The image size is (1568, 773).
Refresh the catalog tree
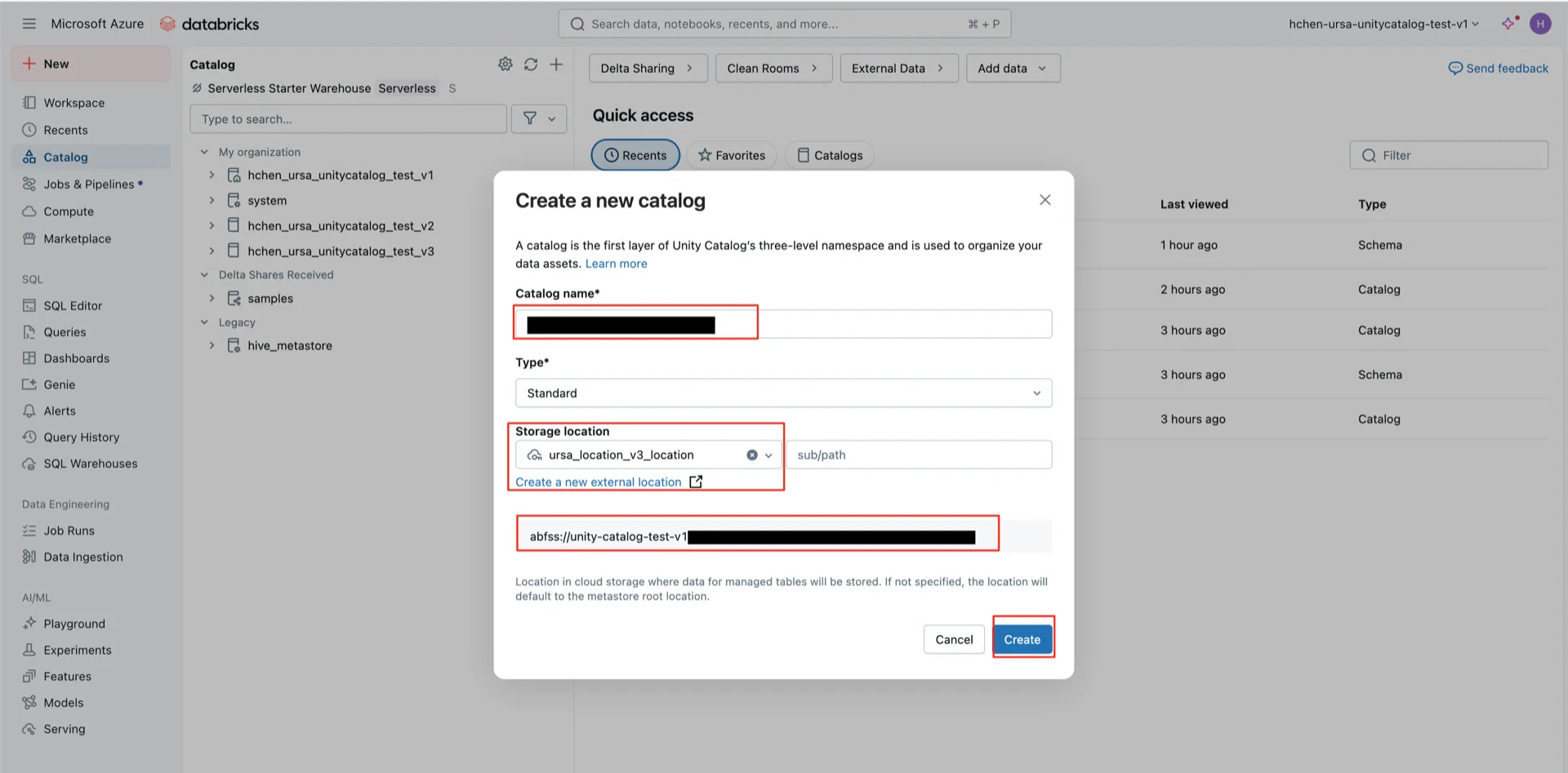tap(531, 64)
